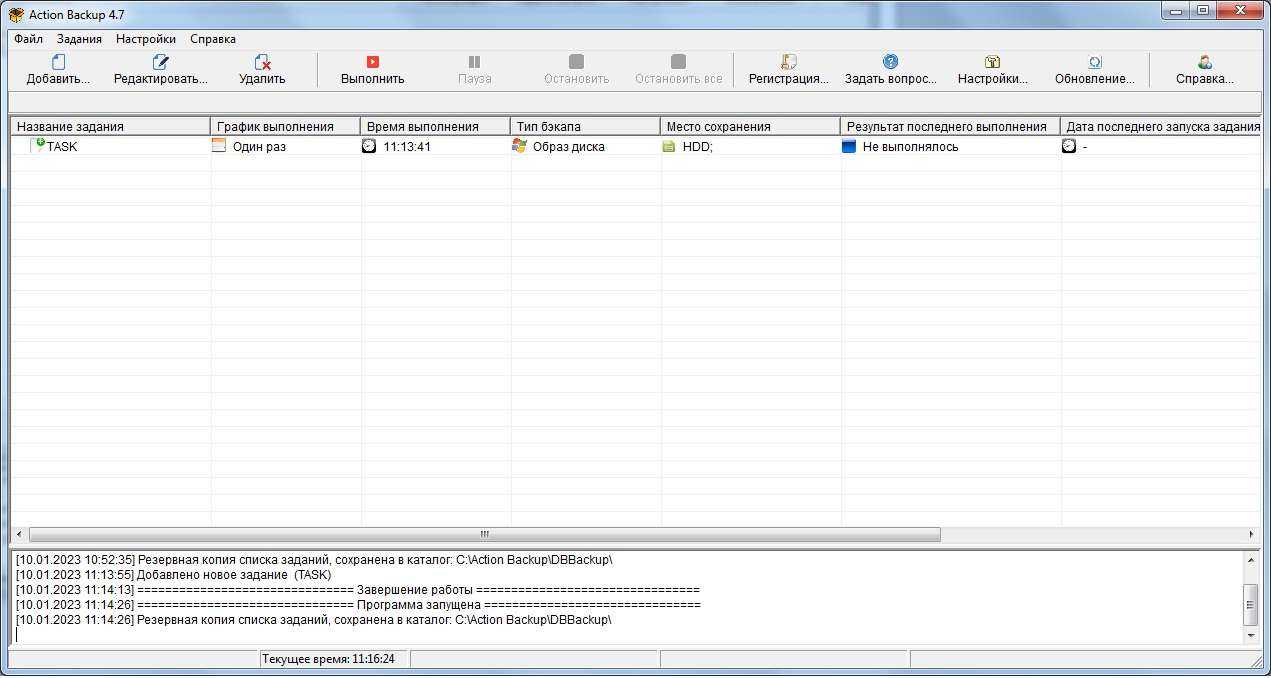Click the Тип бэкапа column header
Viewport: 1271px width, 678px height.
[x=585, y=126]
